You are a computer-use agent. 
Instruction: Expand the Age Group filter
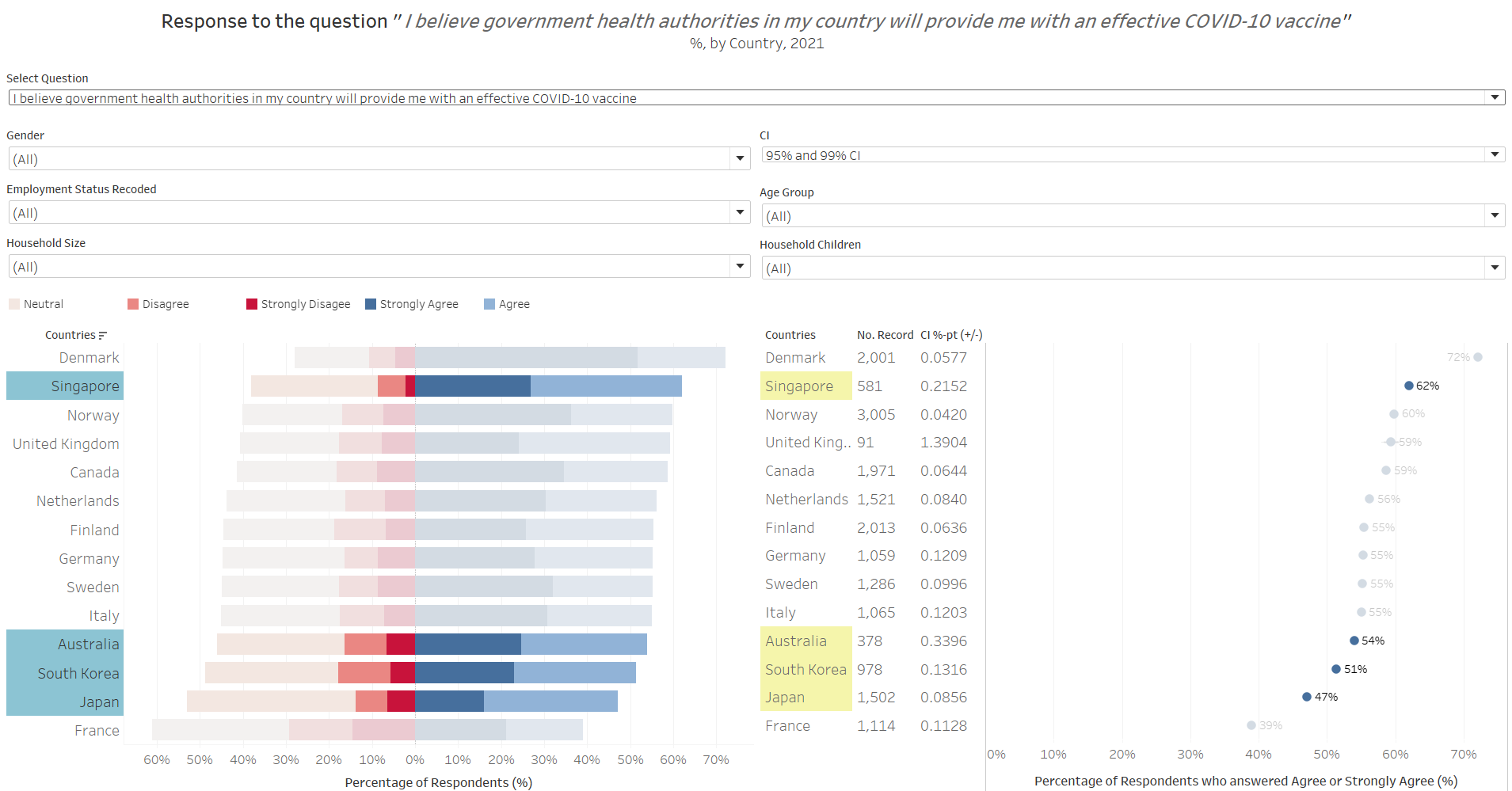coord(1495,215)
